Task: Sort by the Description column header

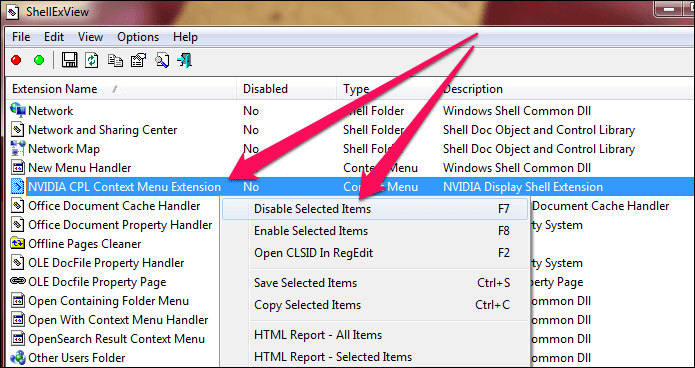Action: pos(566,89)
